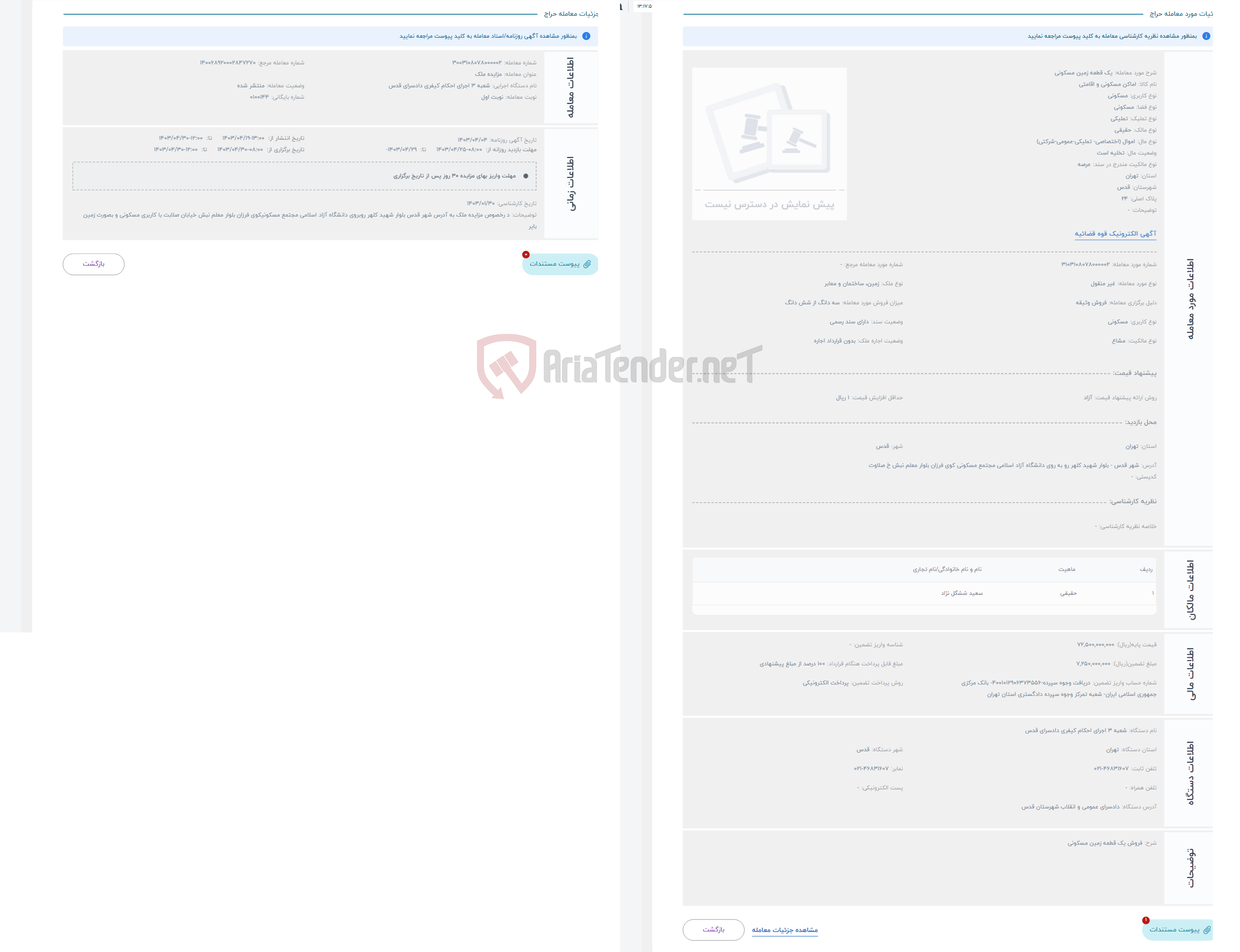
Task: Select بازگشت tab on right panel
Action: [714, 928]
